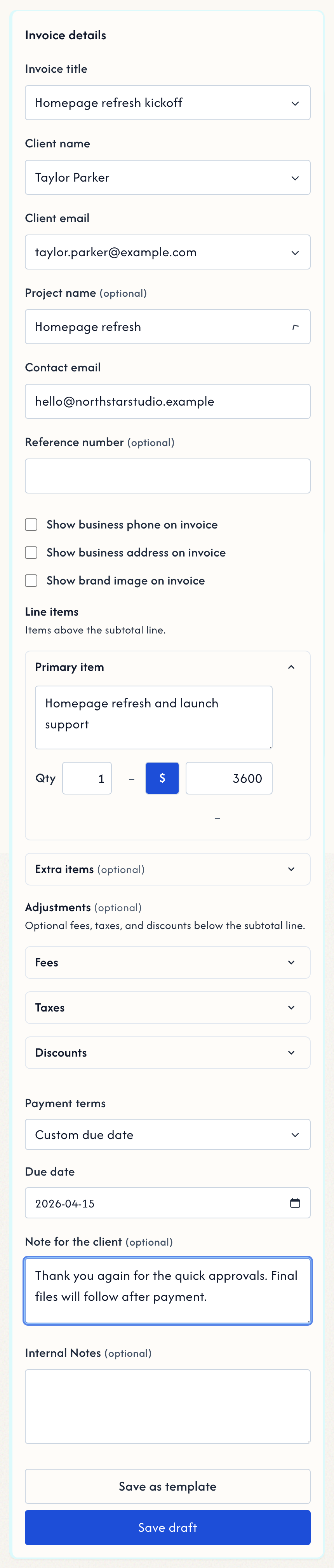Image resolution: width=334 pixels, height=1568 pixels.
Task: Select the Qty value for Primary item
Action: (87, 777)
